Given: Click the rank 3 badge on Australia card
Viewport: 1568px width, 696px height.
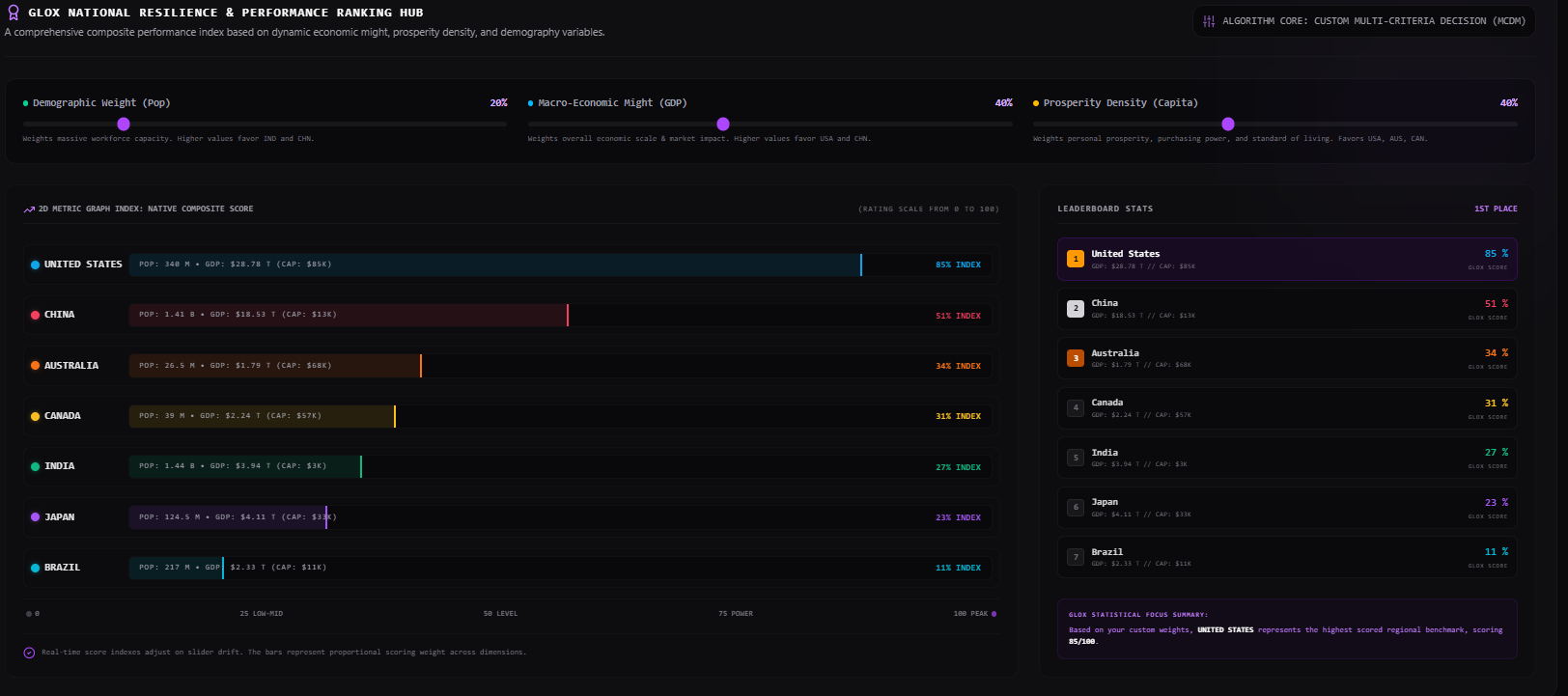Looking at the screenshot, I should pyautogui.click(x=1076, y=358).
